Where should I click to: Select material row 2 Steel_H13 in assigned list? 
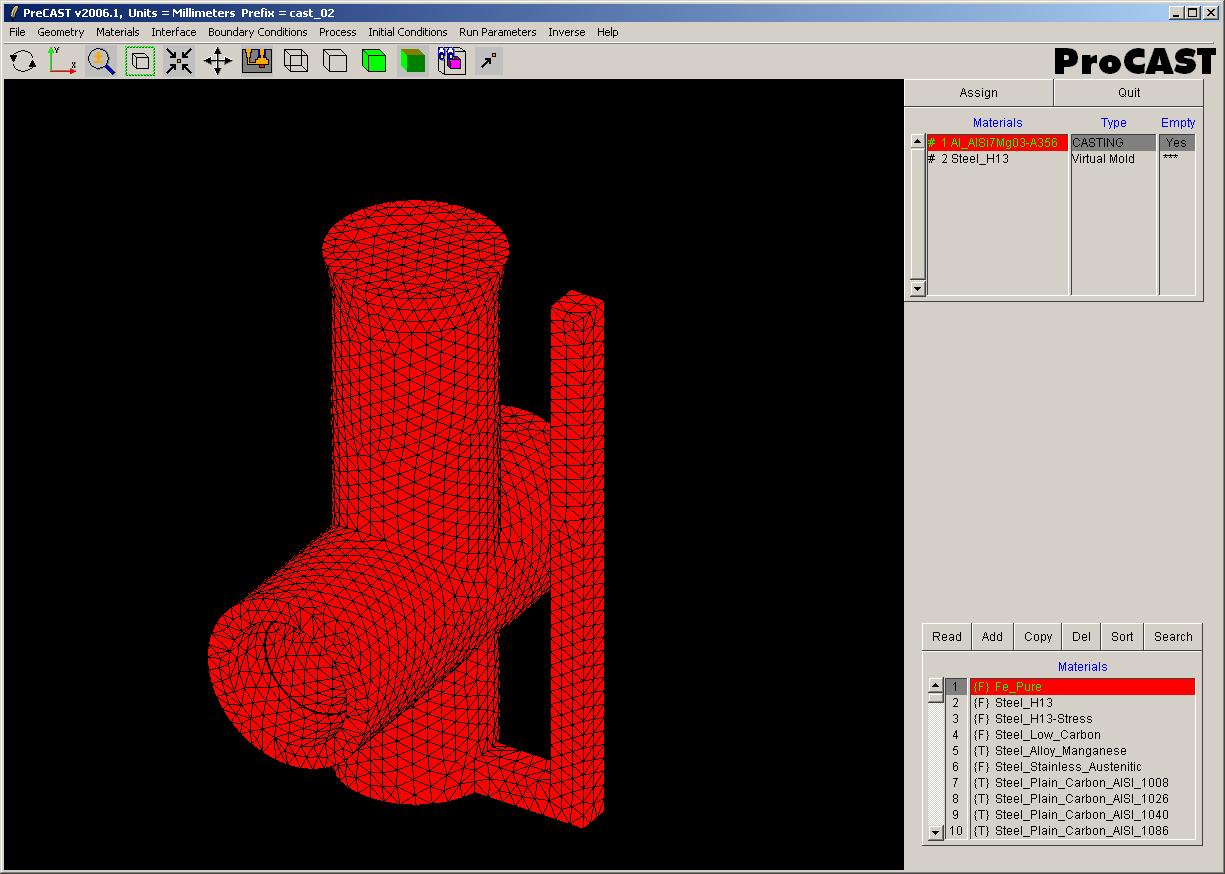click(997, 159)
